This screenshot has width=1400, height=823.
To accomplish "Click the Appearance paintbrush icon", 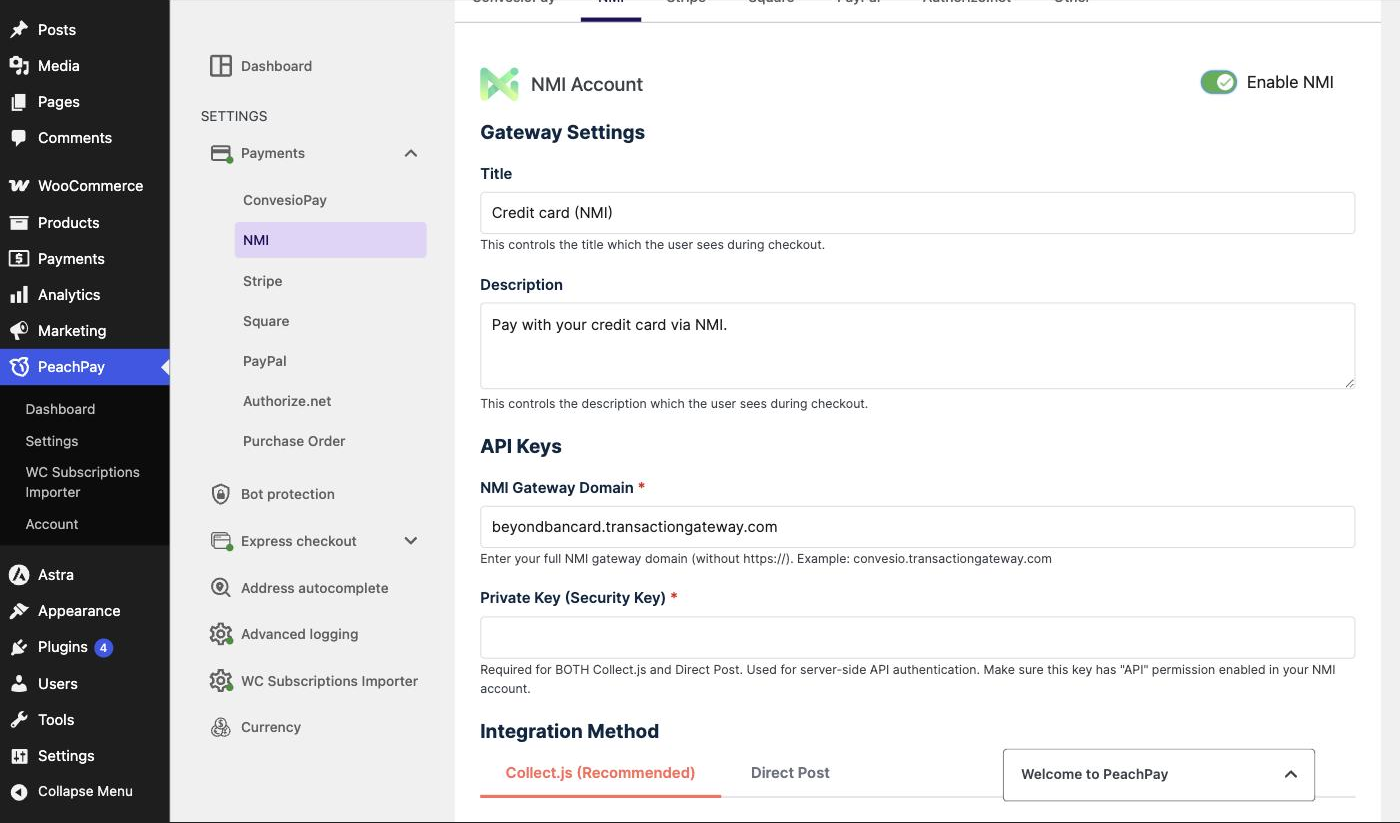I will click(x=19, y=611).
